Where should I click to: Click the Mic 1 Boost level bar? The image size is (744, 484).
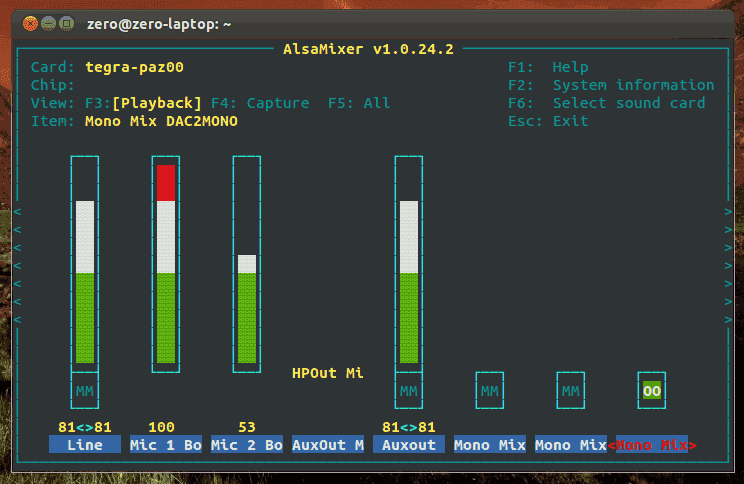166,264
